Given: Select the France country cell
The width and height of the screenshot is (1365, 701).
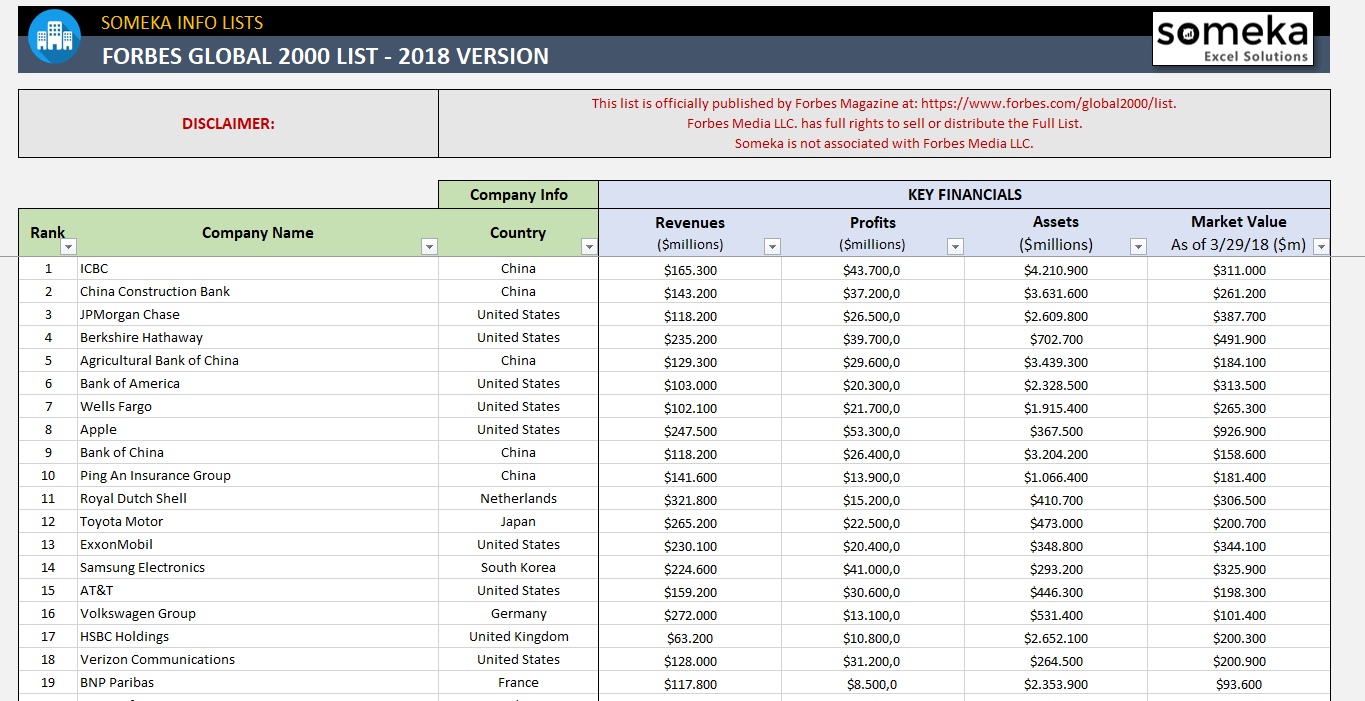Looking at the screenshot, I should pos(519,683).
